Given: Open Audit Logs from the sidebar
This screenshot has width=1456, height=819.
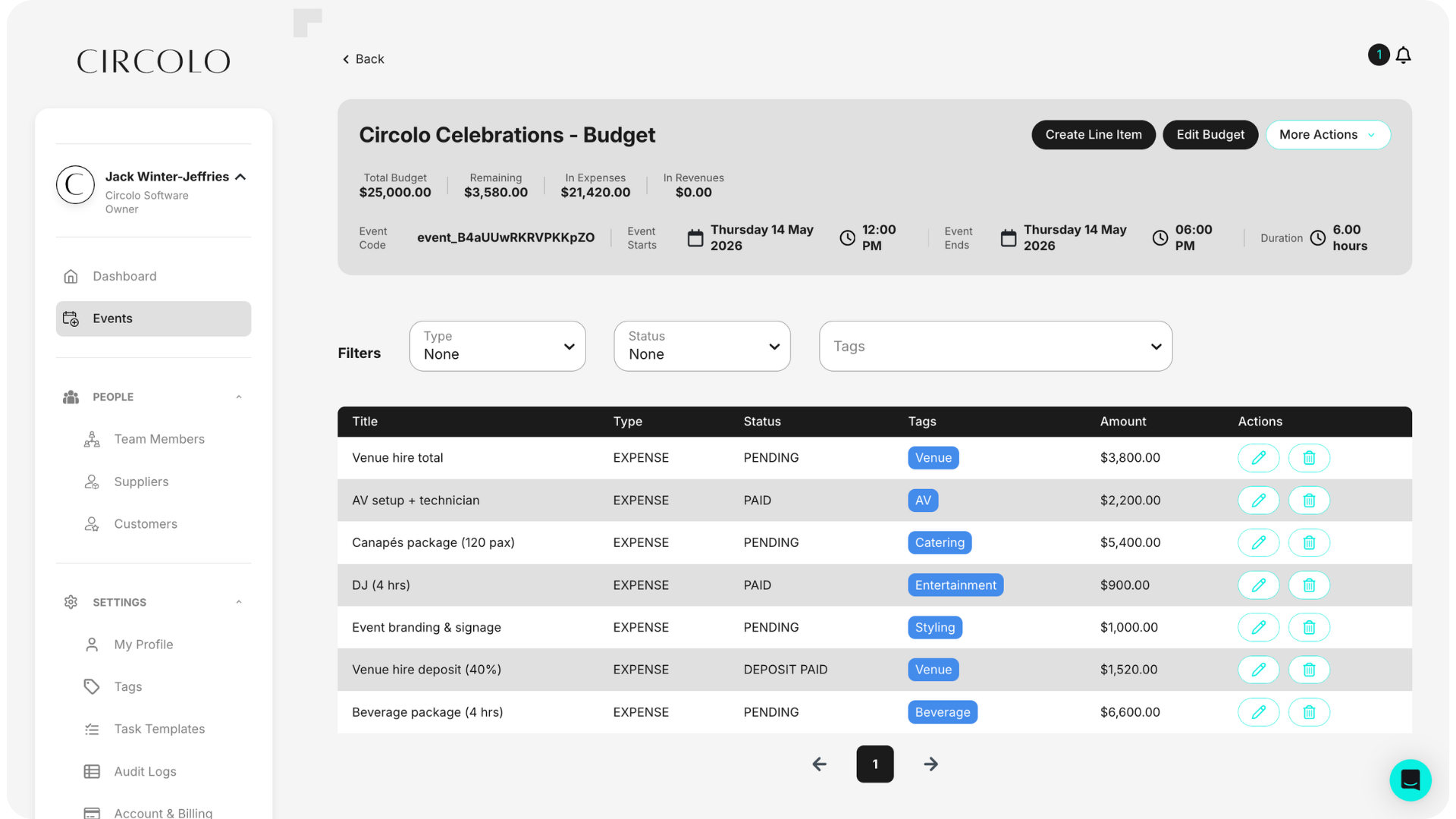Looking at the screenshot, I should coord(145,771).
